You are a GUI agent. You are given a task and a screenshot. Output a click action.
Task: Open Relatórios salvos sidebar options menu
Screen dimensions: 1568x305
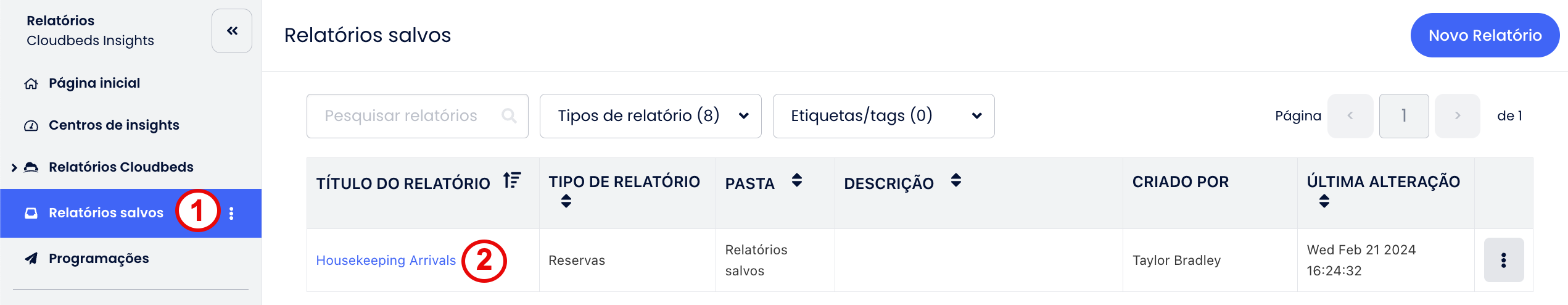click(231, 213)
